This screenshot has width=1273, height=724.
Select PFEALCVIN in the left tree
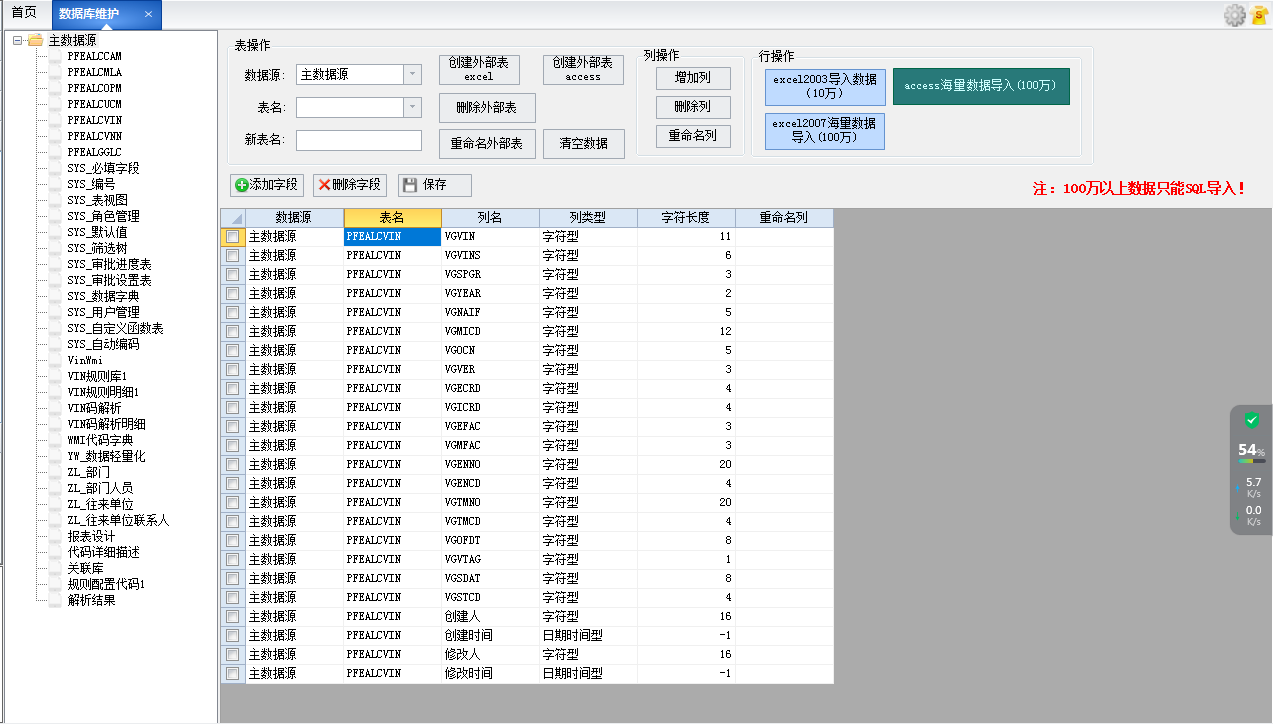click(95, 120)
